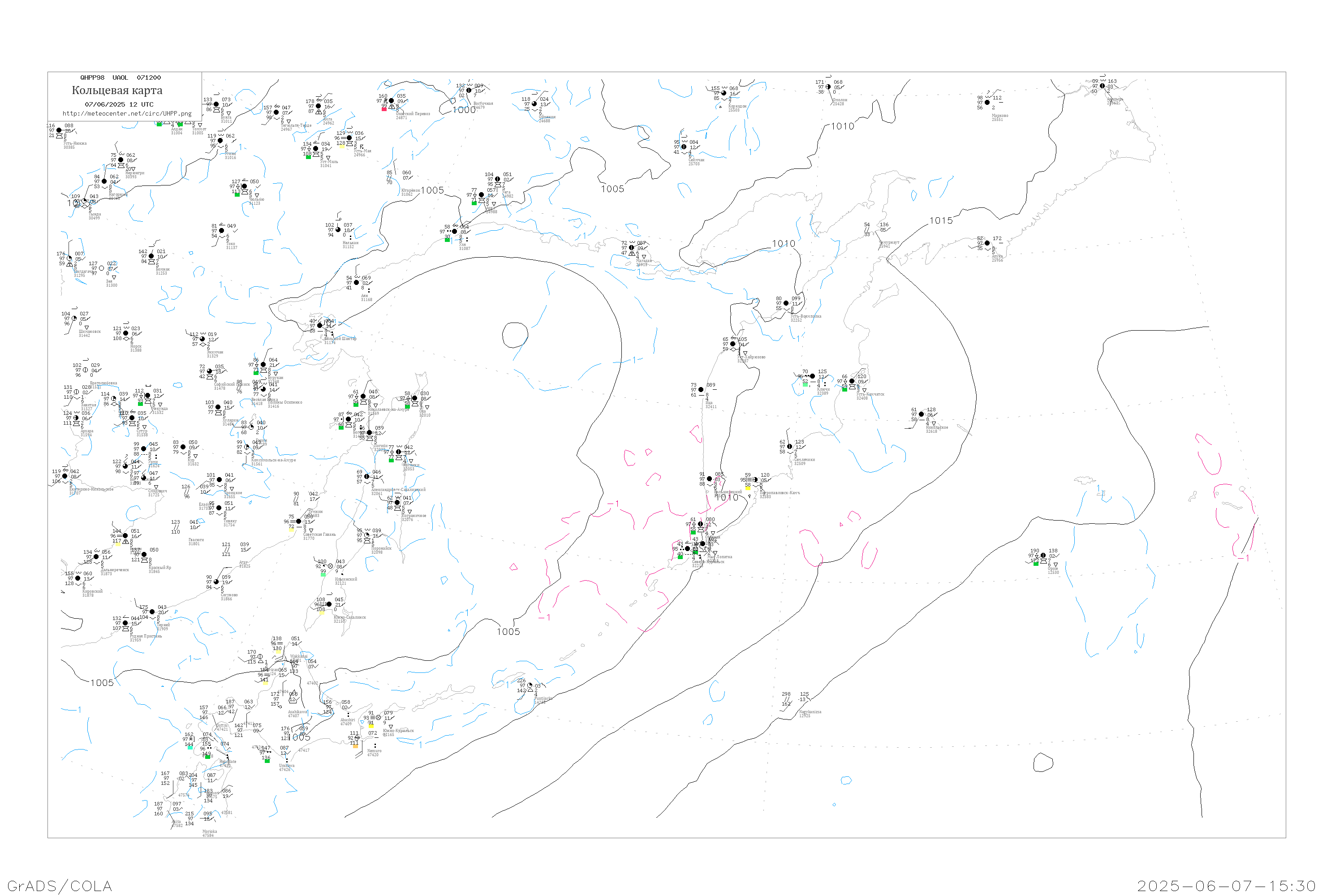Click the GrADS/COLA label

click(x=60, y=886)
